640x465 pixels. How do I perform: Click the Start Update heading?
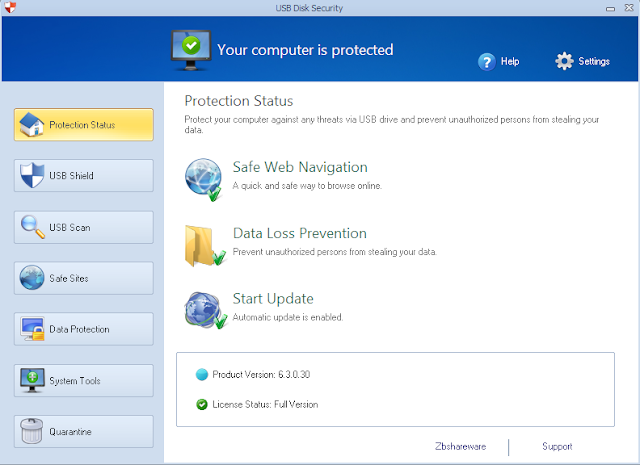pyautogui.click(x=273, y=299)
